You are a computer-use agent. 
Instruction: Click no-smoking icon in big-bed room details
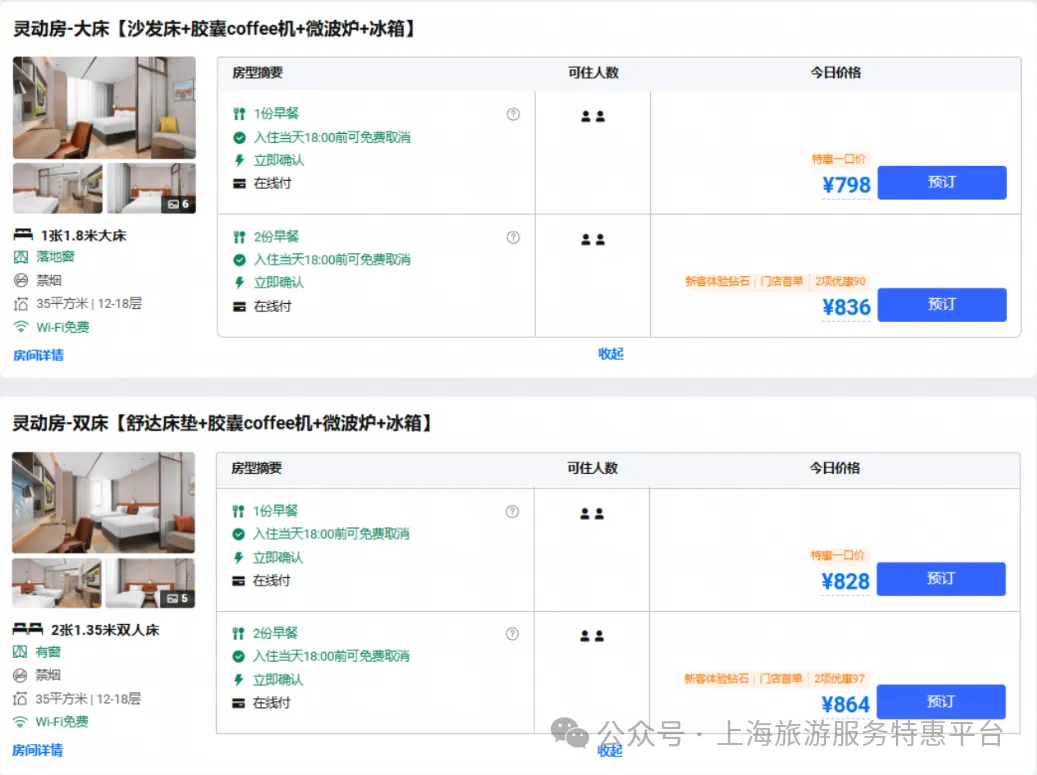coord(21,280)
